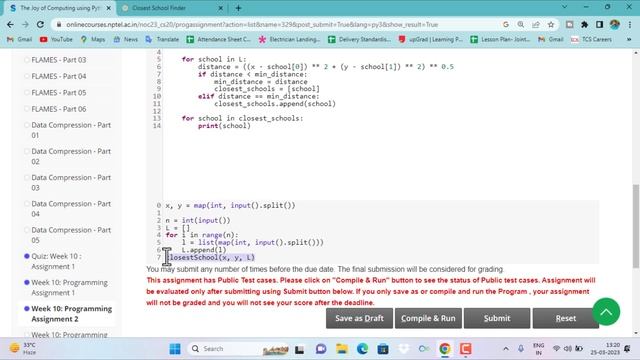The width and height of the screenshot is (640, 360).
Task: Open Microsoft Edge from the taskbar
Action: click(x=362, y=349)
